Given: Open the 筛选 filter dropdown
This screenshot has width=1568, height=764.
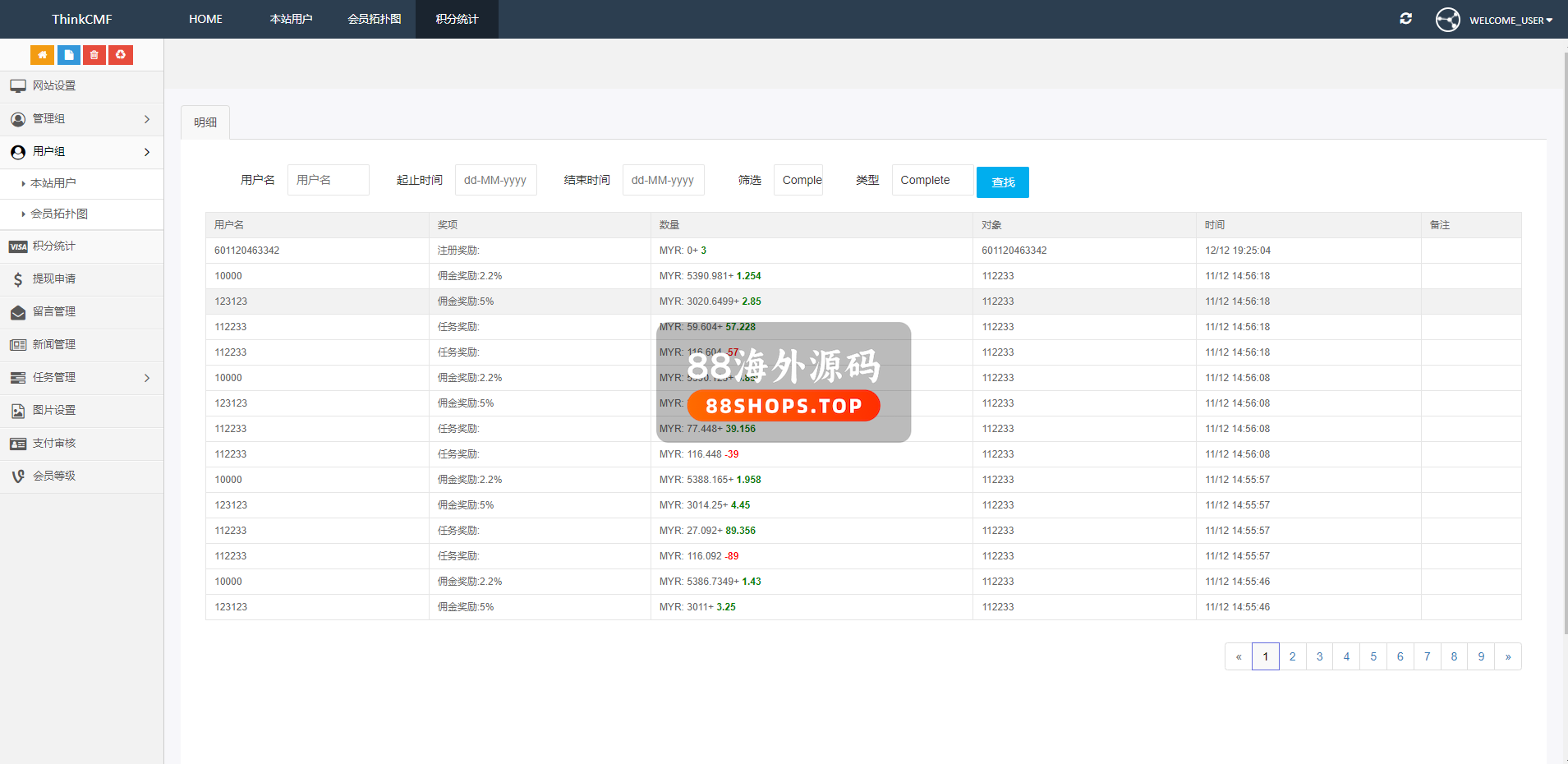Looking at the screenshot, I should coord(798,180).
